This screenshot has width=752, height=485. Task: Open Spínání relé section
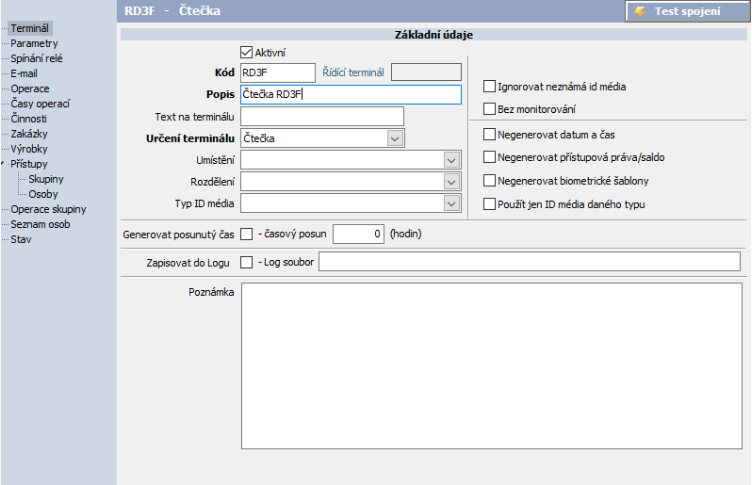coord(36,59)
